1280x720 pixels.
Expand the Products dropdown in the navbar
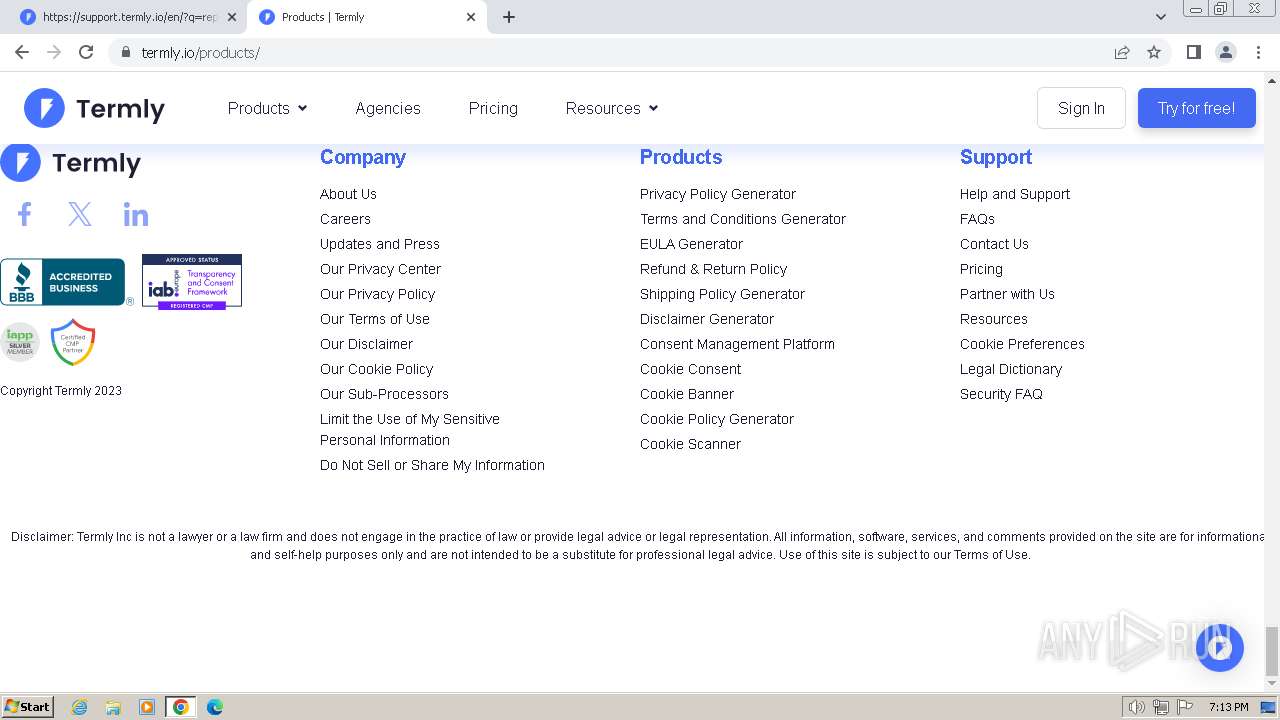coord(267,108)
